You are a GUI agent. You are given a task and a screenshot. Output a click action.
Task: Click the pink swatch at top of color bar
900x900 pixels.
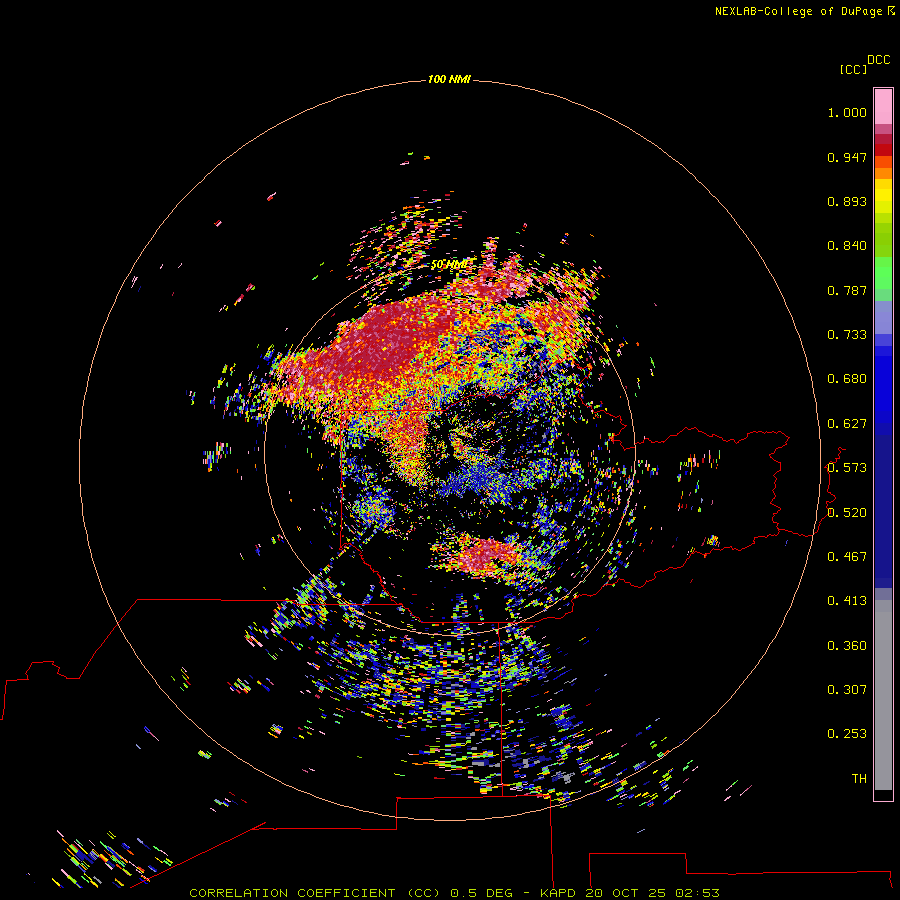(883, 107)
